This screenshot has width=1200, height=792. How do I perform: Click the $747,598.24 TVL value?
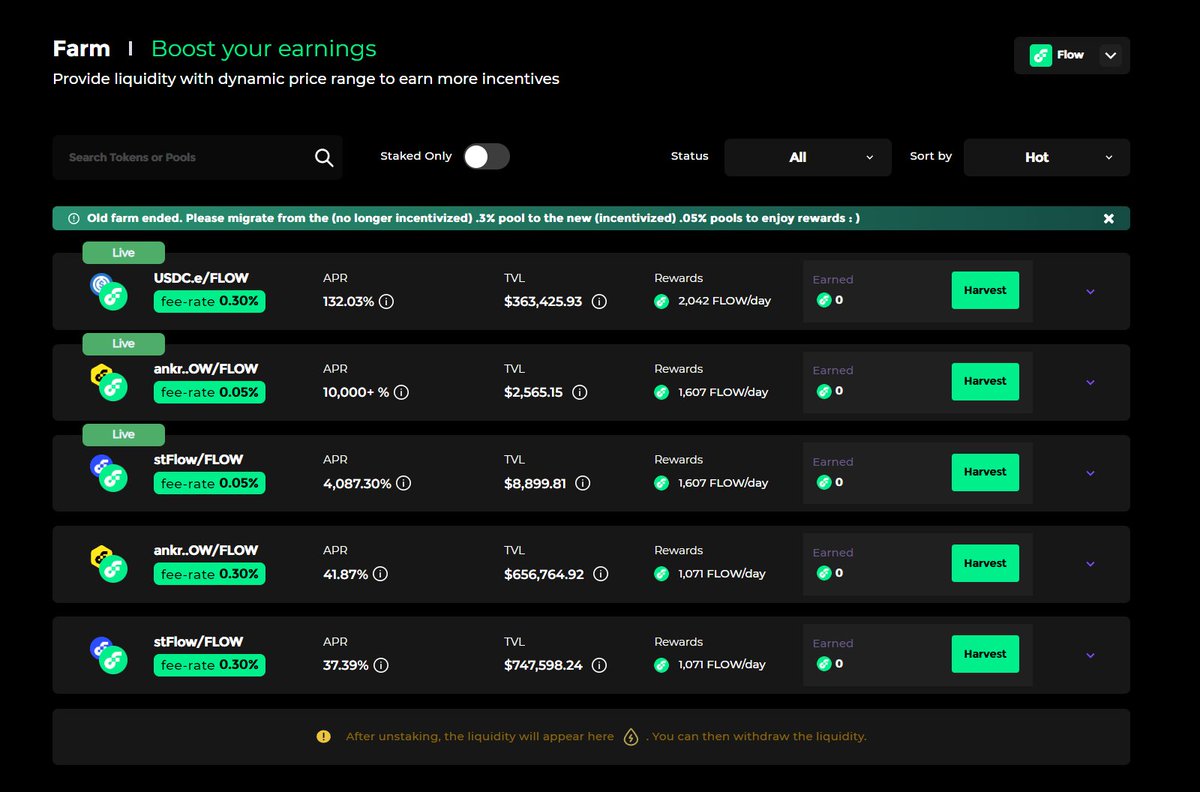(x=544, y=665)
